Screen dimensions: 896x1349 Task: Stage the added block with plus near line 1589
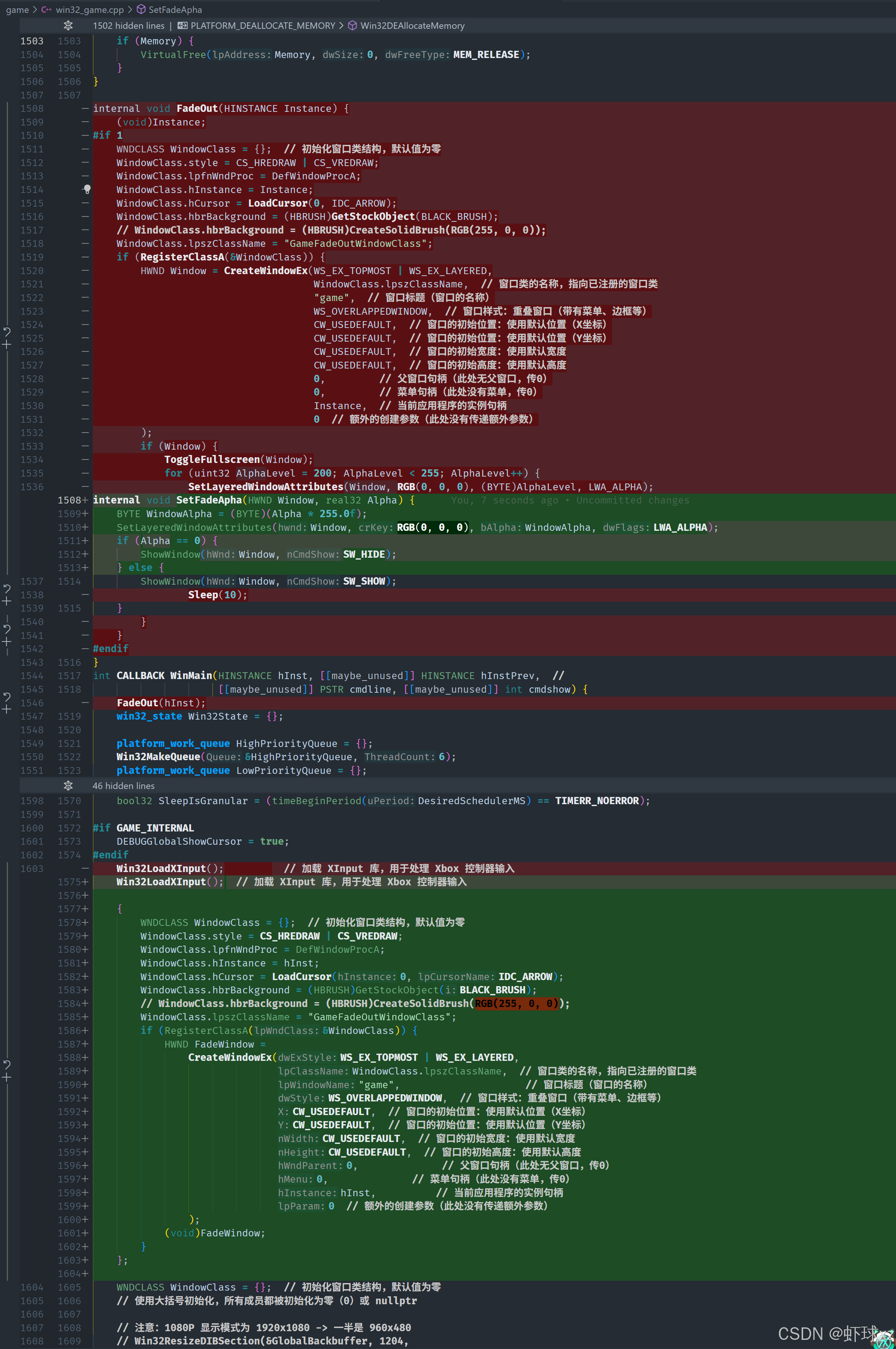coord(7,1078)
